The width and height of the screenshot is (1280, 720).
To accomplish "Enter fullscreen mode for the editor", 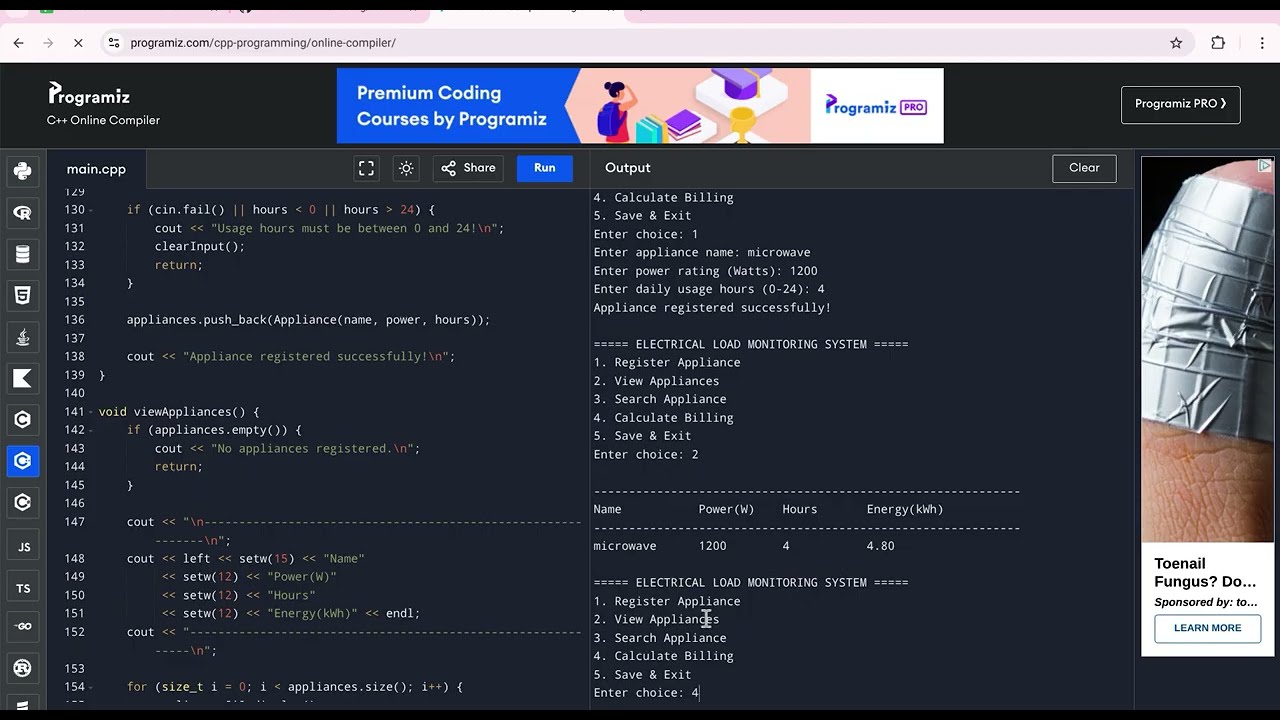I will [x=366, y=168].
